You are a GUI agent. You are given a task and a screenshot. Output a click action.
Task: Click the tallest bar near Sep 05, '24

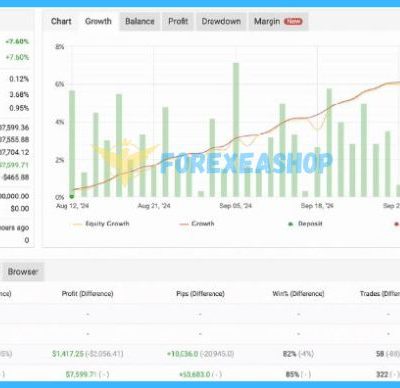pos(236,130)
